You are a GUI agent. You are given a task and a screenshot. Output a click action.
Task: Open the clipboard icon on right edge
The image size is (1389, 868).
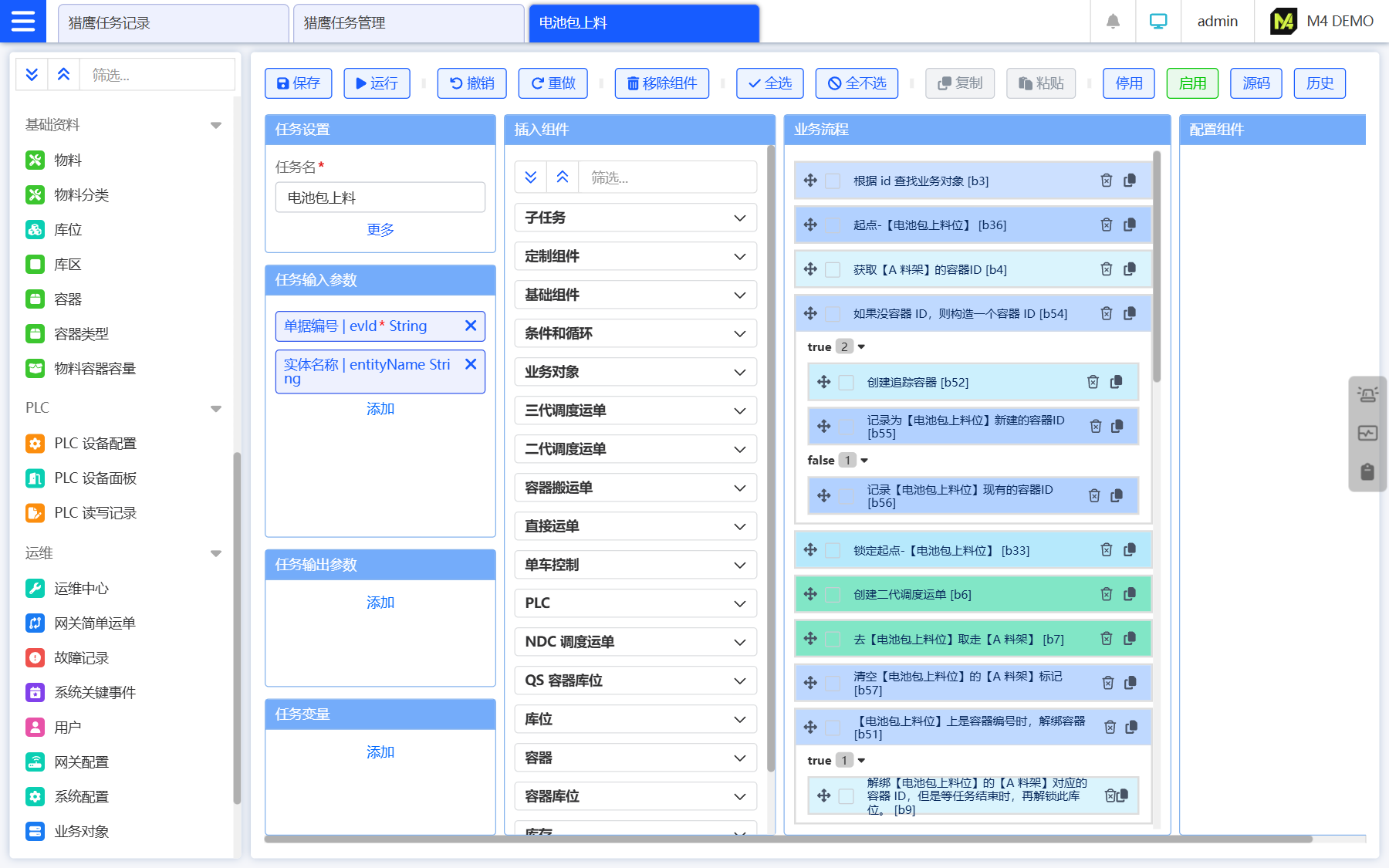[1367, 471]
